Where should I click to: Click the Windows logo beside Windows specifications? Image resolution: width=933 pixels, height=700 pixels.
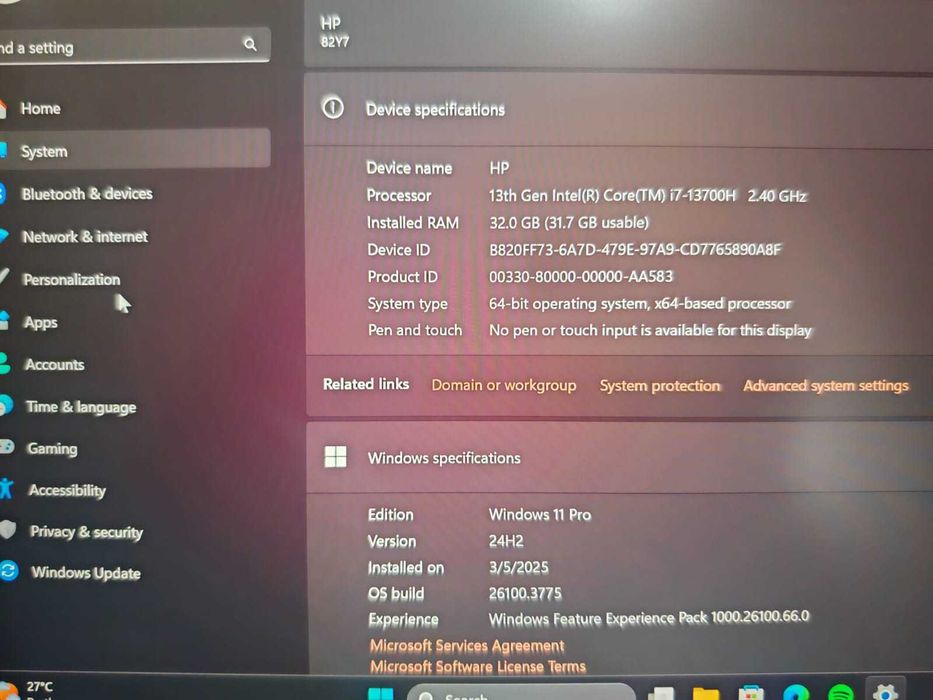click(x=335, y=457)
